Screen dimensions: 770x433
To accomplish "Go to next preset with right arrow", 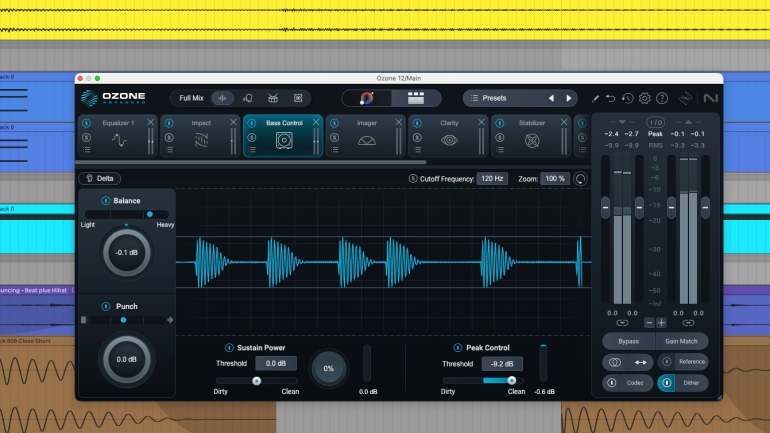I will (x=569, y=98).
